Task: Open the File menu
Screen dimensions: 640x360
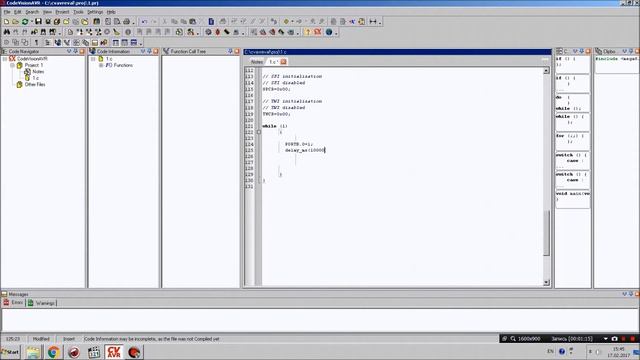Action: (x=7, y=12)
